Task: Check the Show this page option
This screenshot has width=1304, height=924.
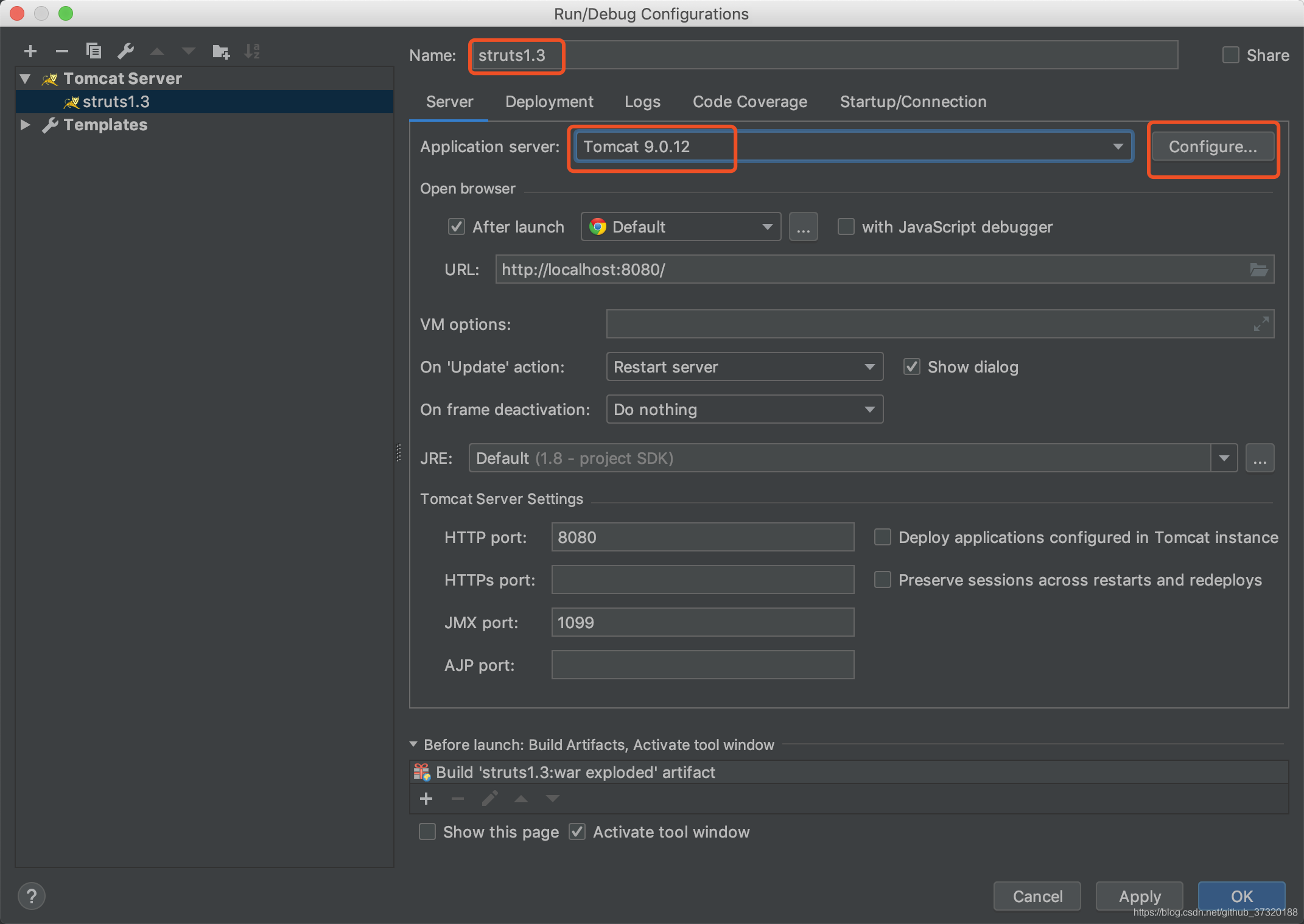Action: [427, 832]
